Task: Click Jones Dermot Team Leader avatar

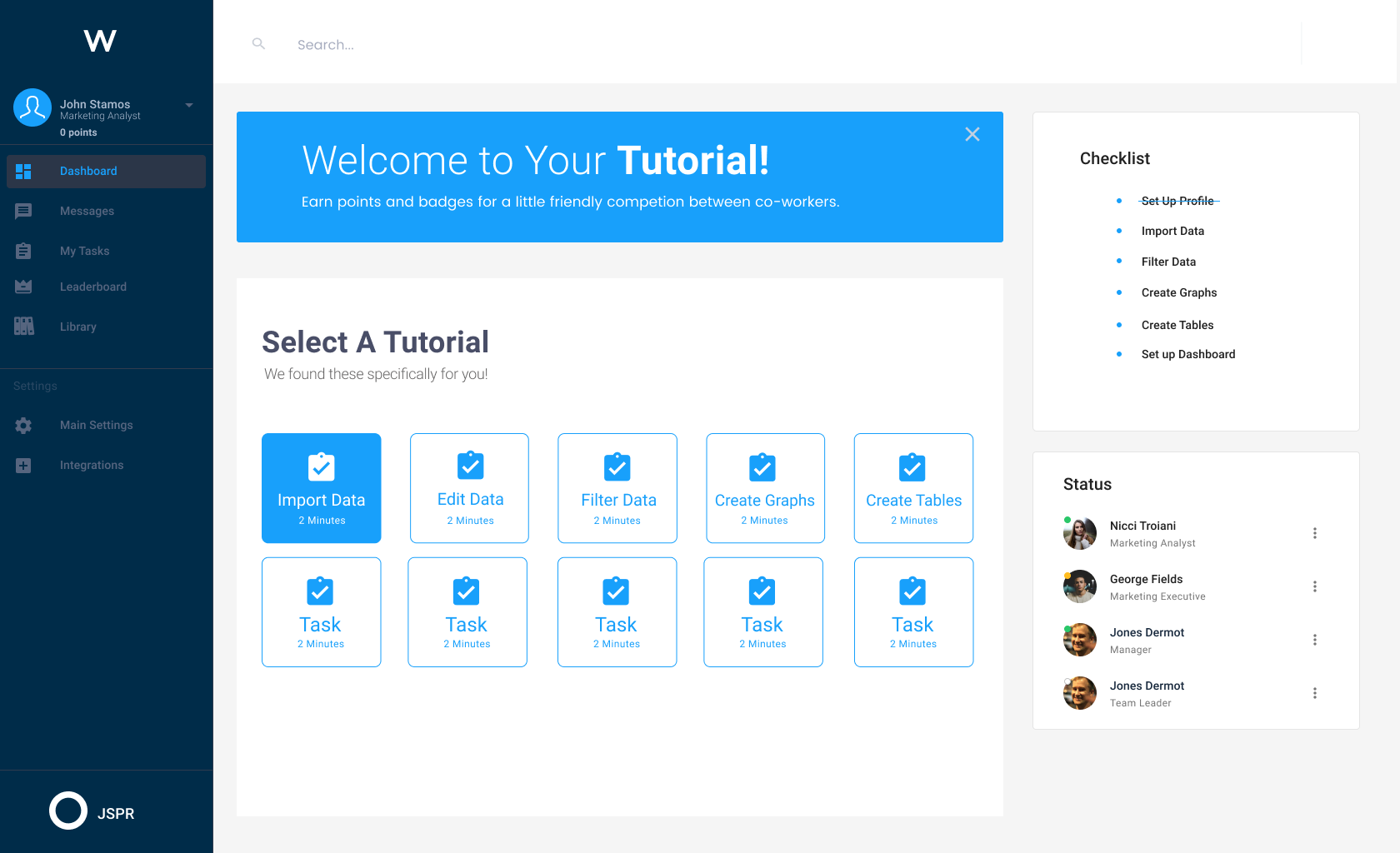Action: click(x=1080, y=693)
